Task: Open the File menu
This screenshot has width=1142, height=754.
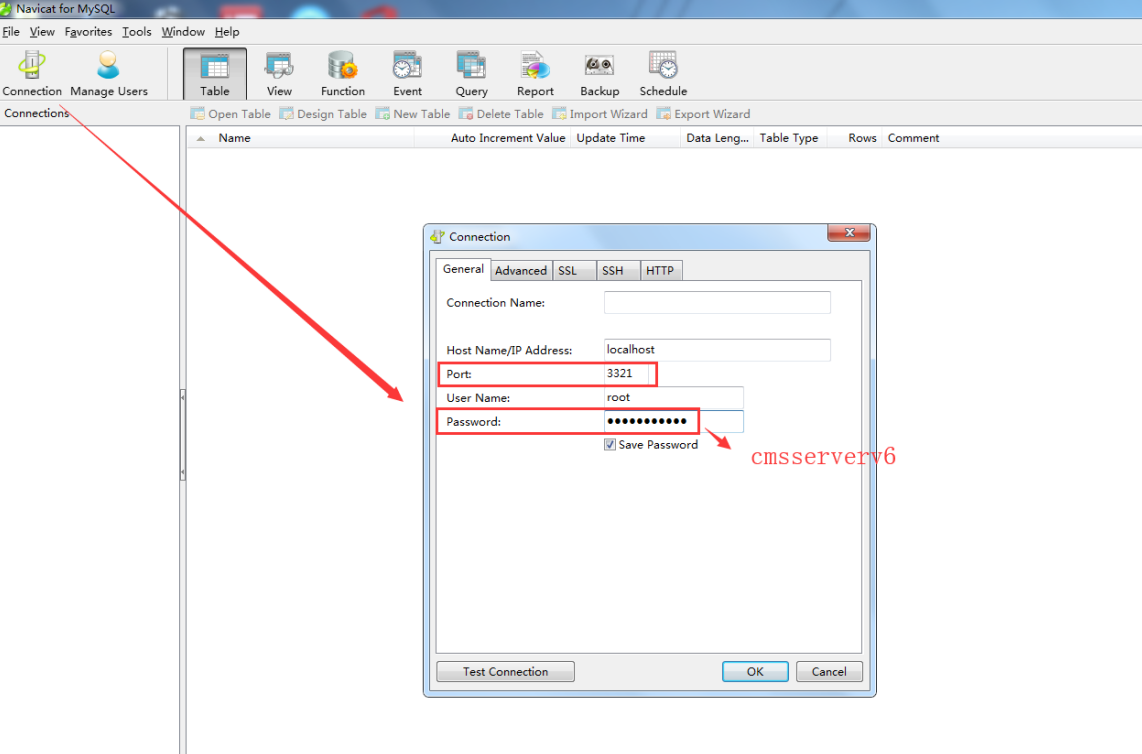Action: 11,32
